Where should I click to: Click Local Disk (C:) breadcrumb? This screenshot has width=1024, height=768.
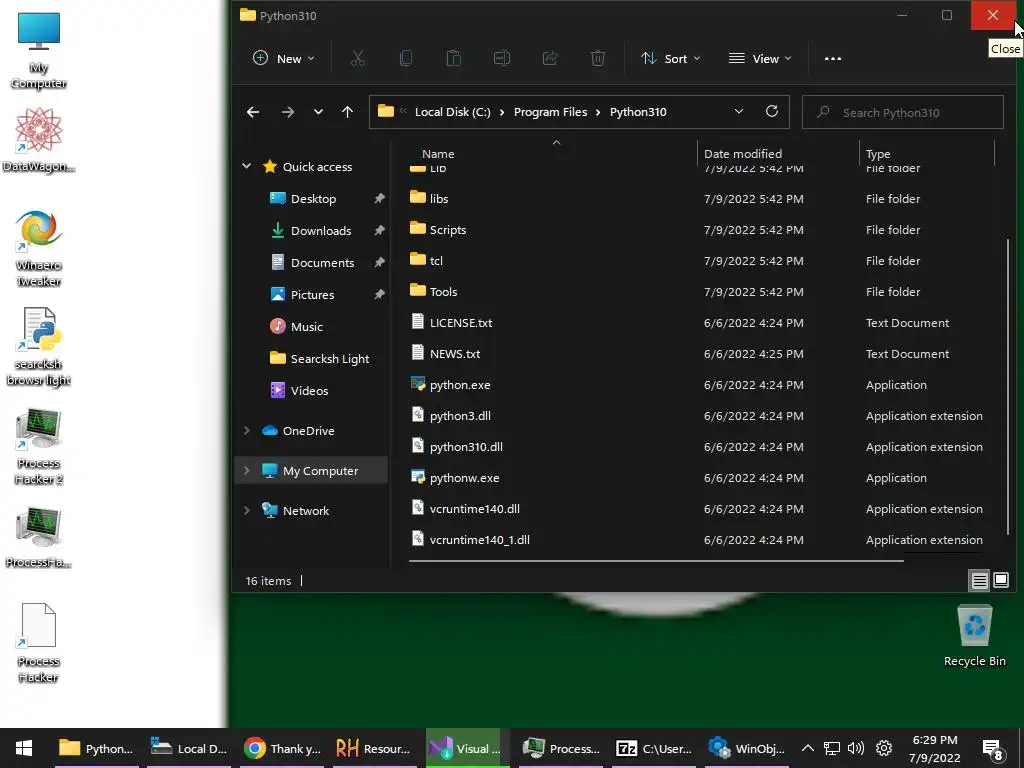[453, 112]
